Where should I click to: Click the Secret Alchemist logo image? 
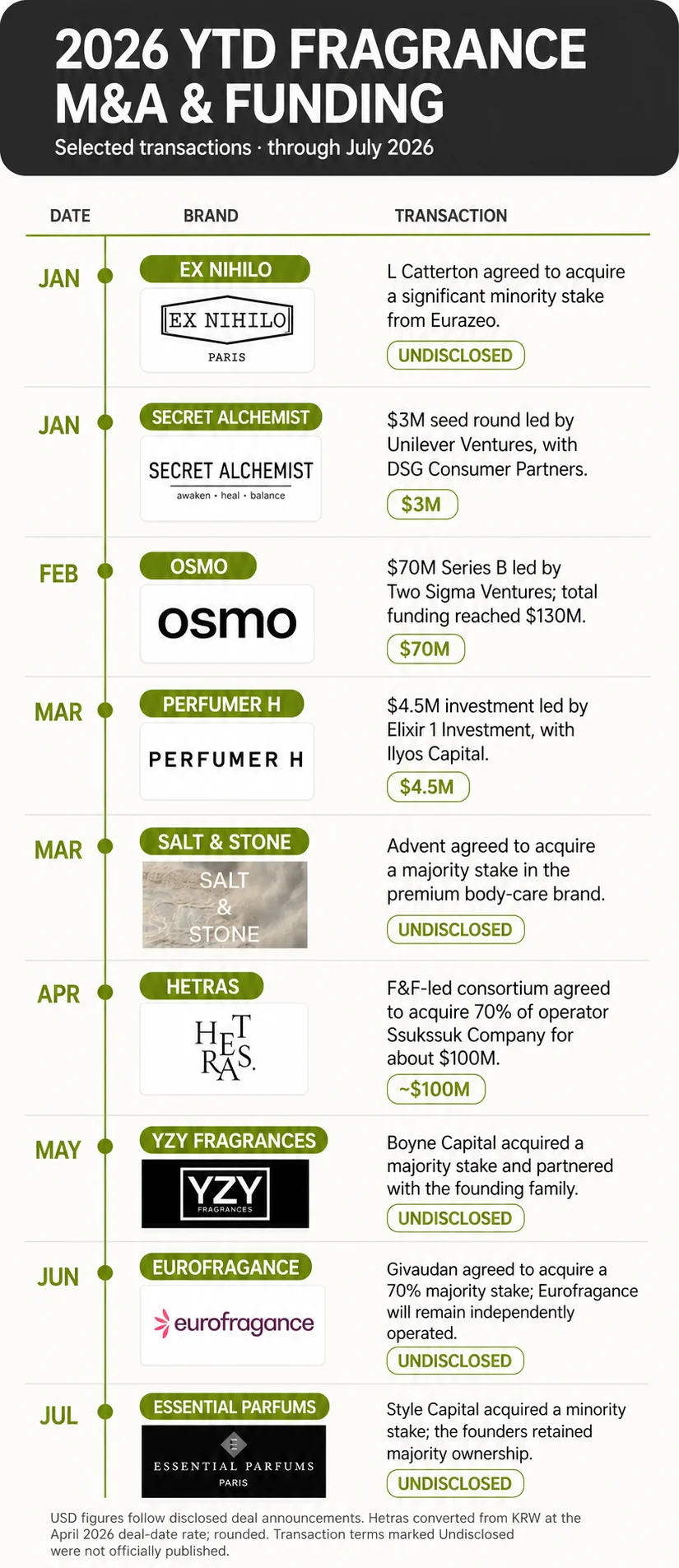[x=230, y=478]
